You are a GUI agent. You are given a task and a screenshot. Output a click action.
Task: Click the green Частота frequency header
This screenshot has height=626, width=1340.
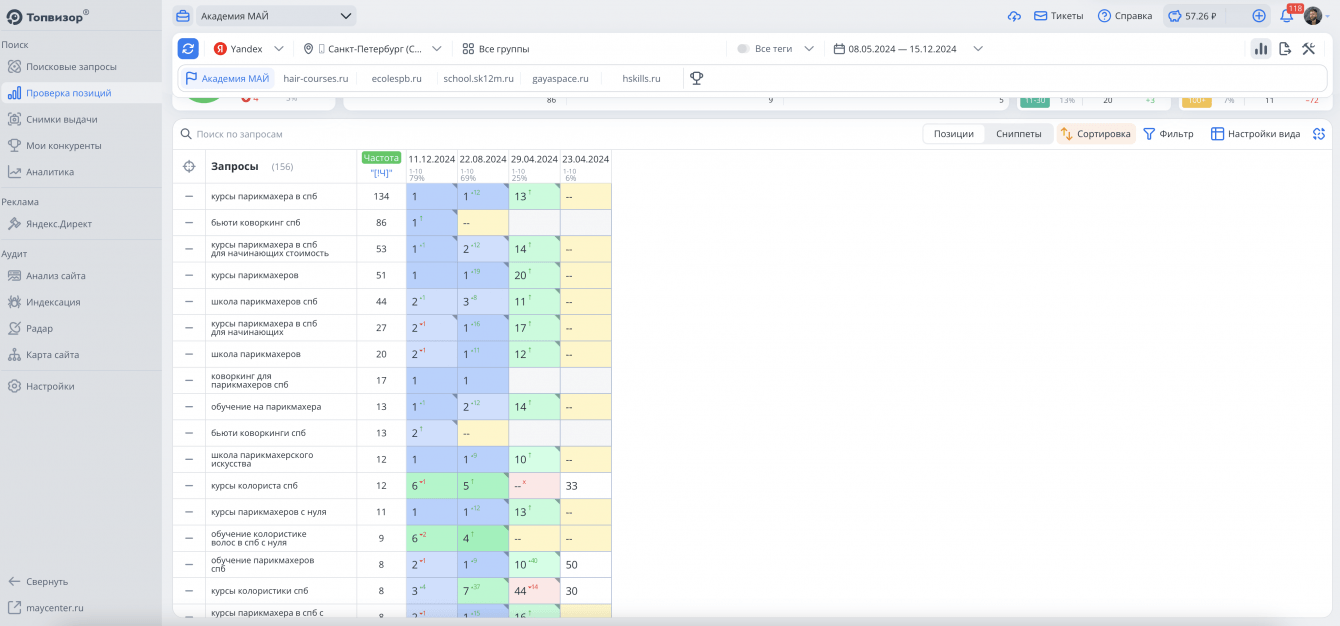click(x=381, y=158)
